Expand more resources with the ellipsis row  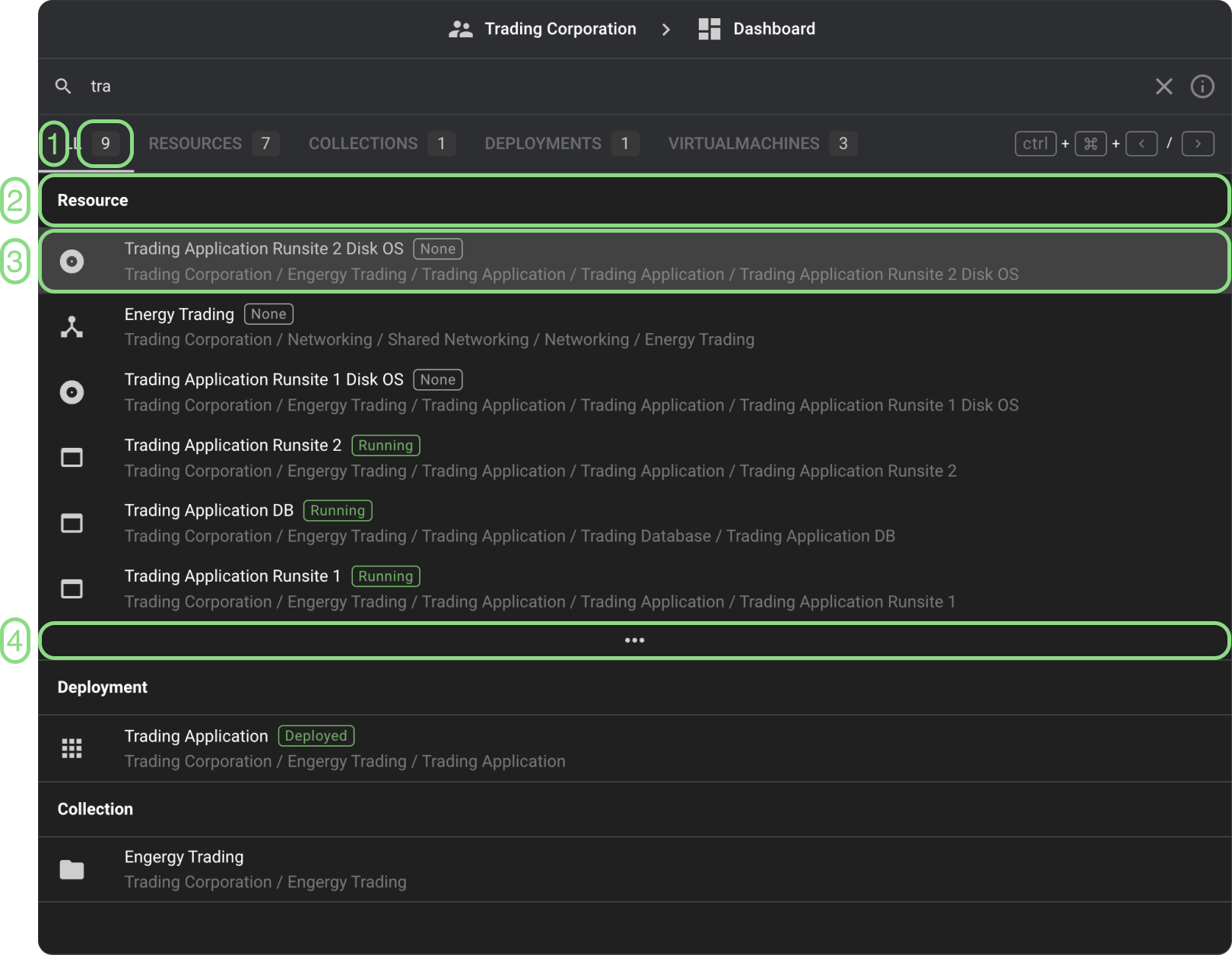click(x=634, y=640)
